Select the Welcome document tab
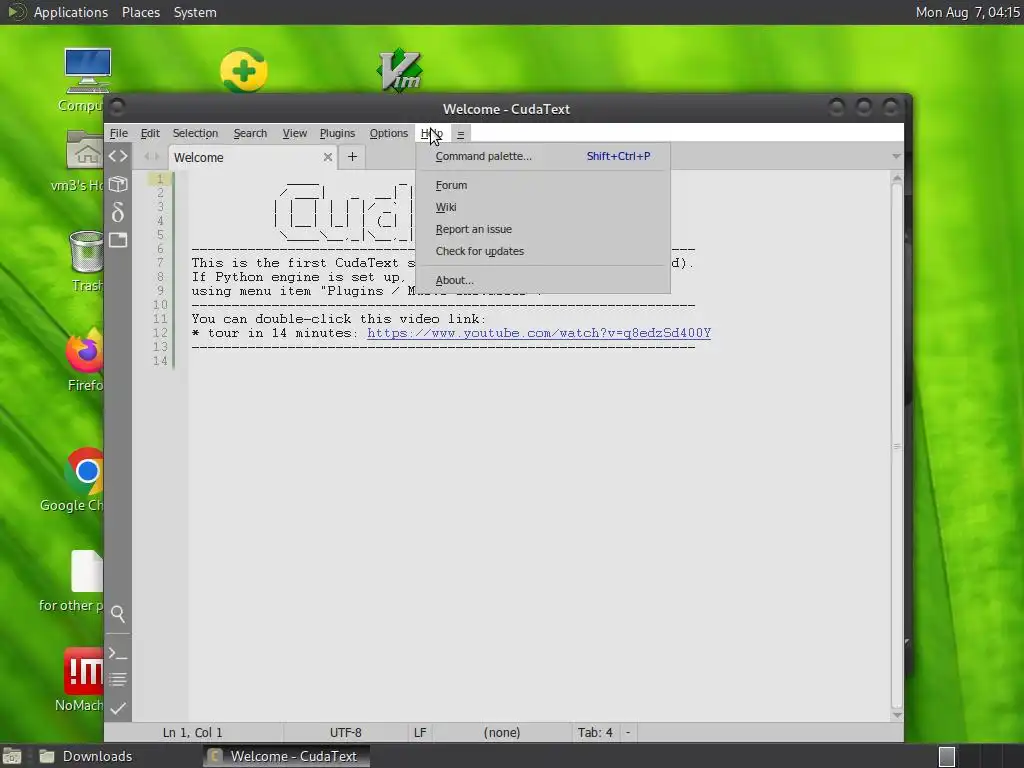Image resolution: width=1024 pixels, height=768 pixels. coord(253,157)
